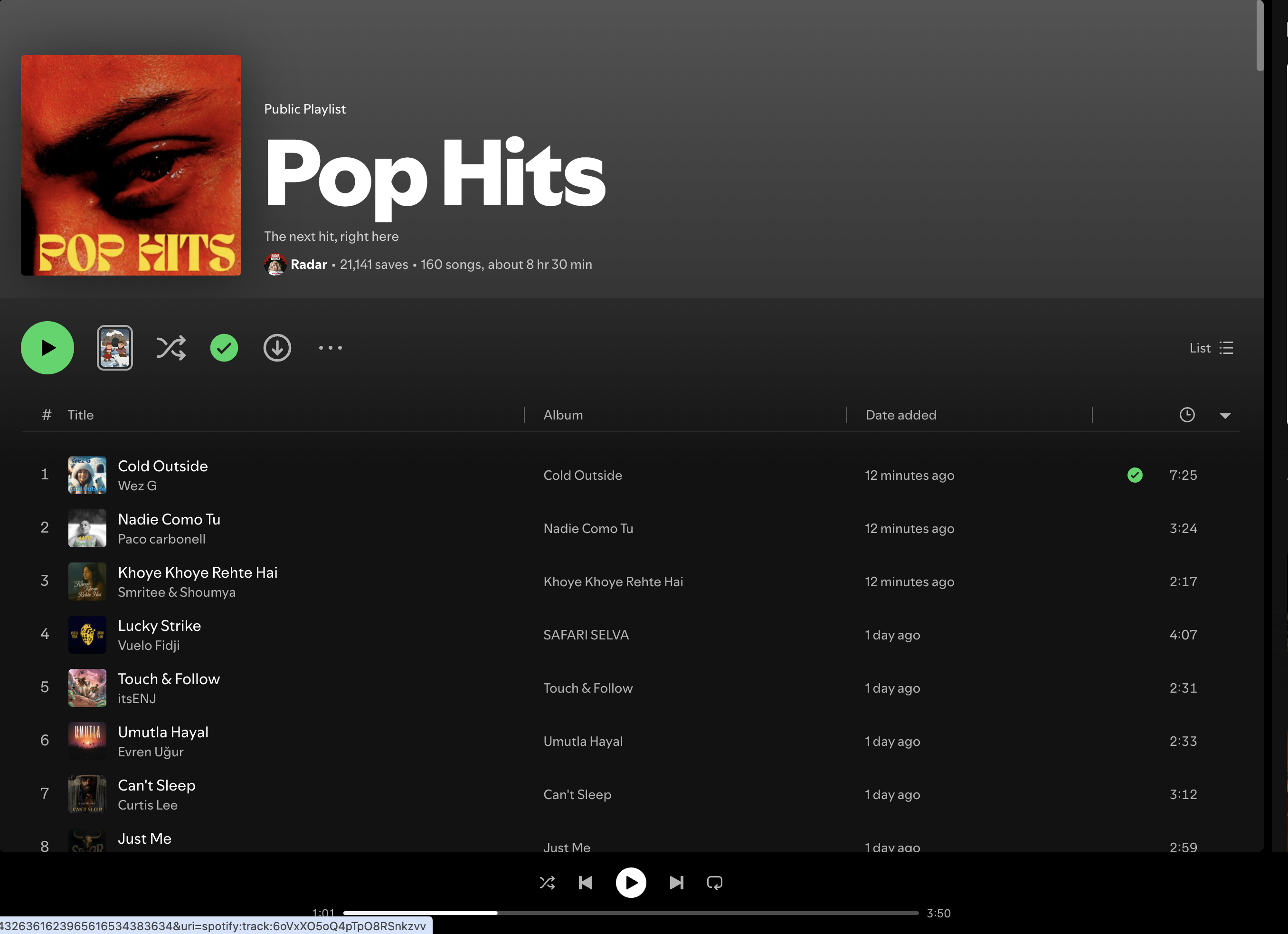
Task: Click the duration clock column icon
Action: 1187,415
